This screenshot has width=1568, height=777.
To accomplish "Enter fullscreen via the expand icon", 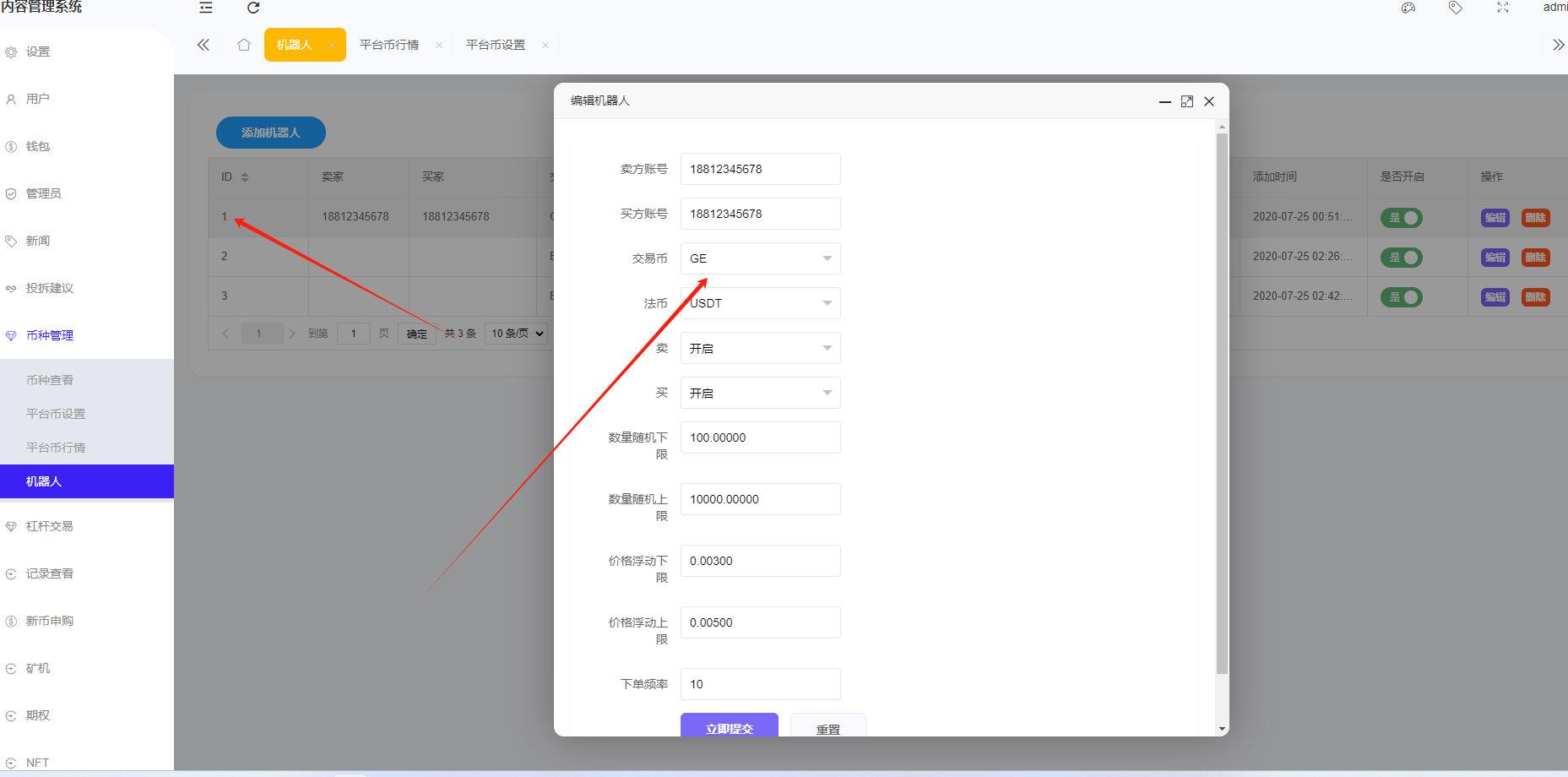I will tap(1502, 8).
